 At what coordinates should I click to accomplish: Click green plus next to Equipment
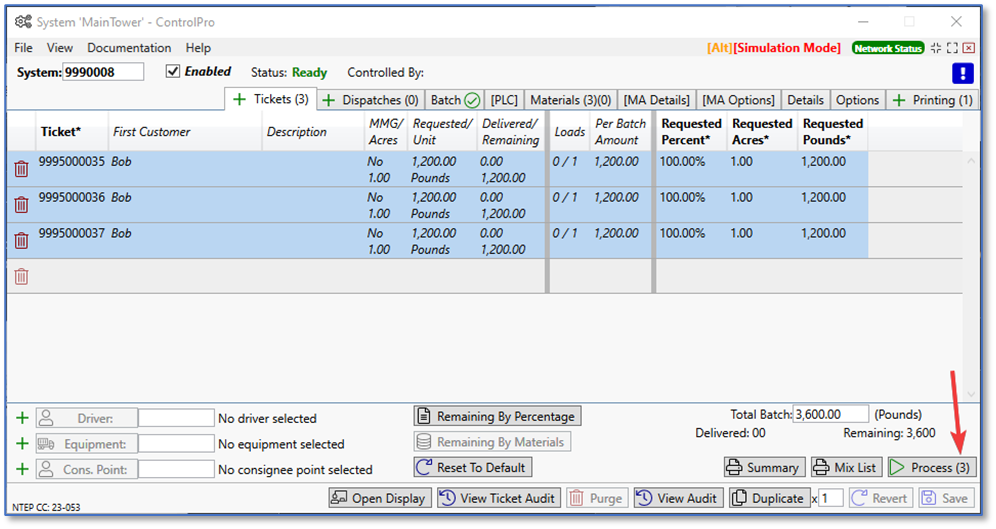click(x=22, y=444)
